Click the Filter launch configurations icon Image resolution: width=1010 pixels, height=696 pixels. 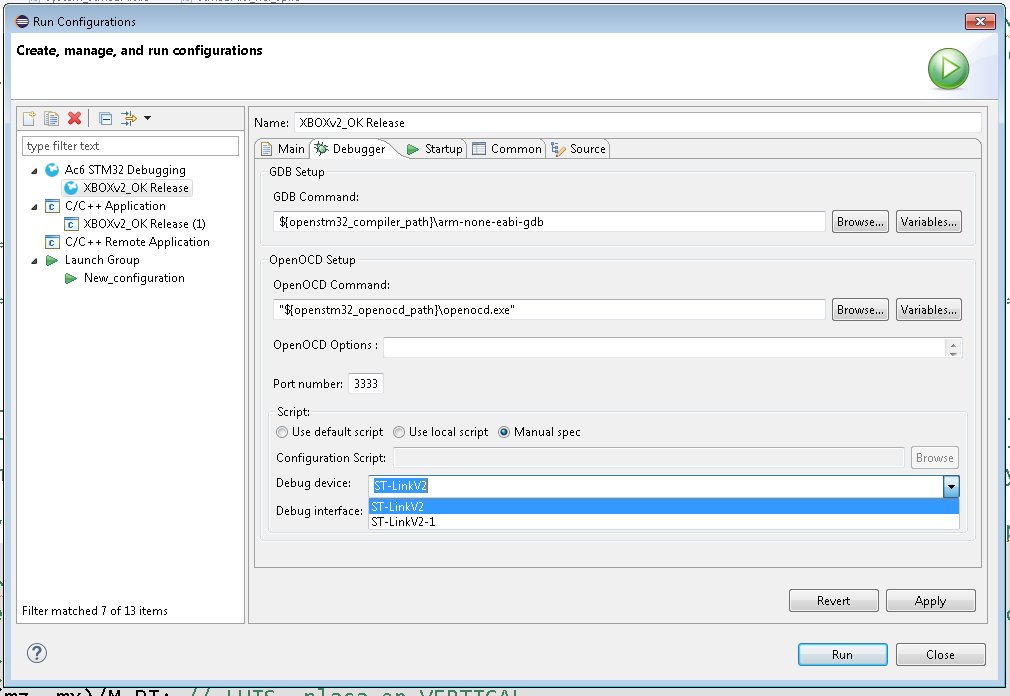(129, 118)
